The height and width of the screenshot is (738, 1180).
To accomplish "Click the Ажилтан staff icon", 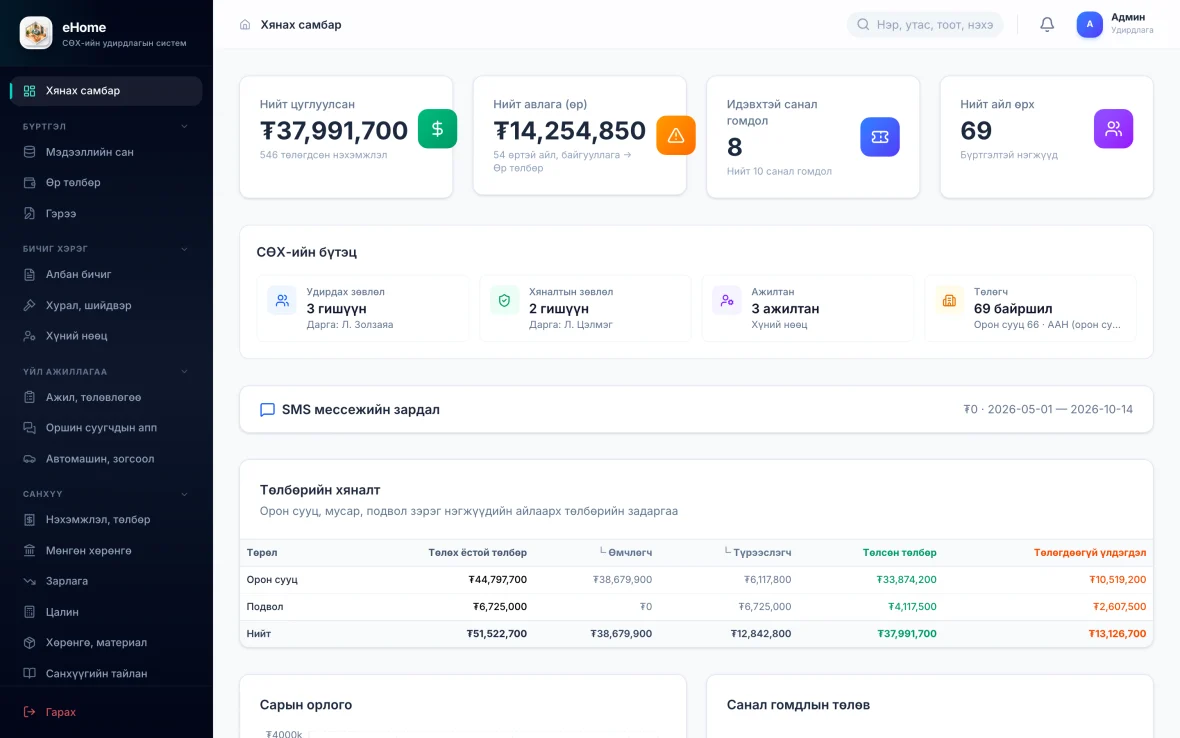I will (727, 300).
